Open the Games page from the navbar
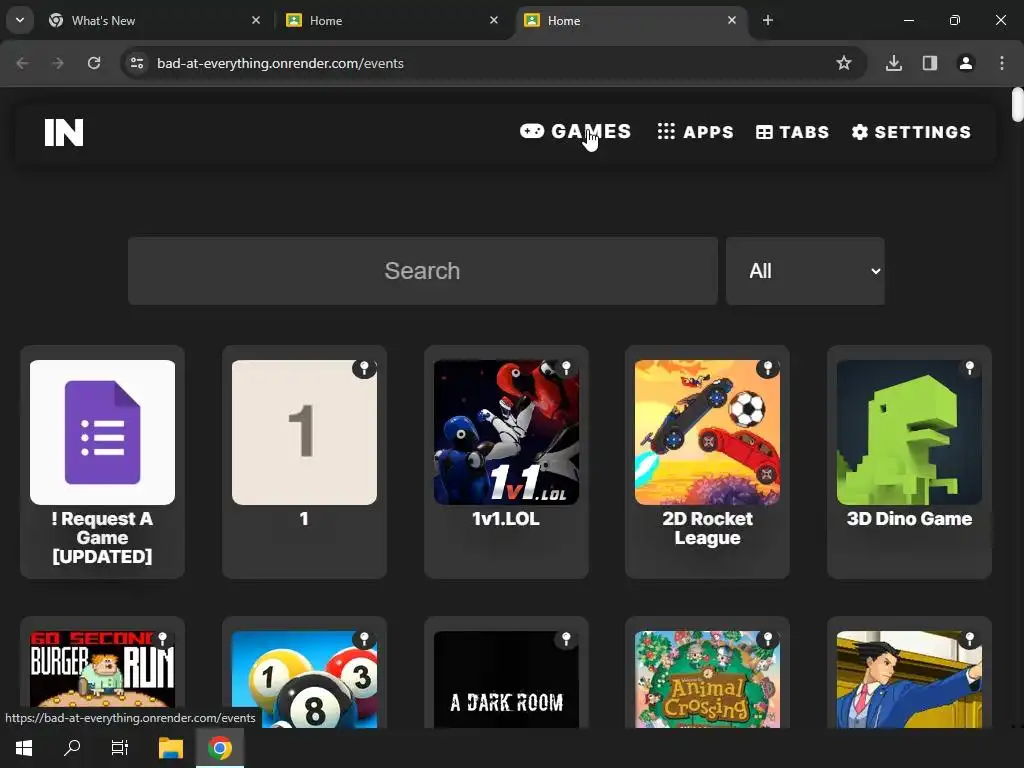The height and width of the screenshot is (768, 1024). click(575, 131)
